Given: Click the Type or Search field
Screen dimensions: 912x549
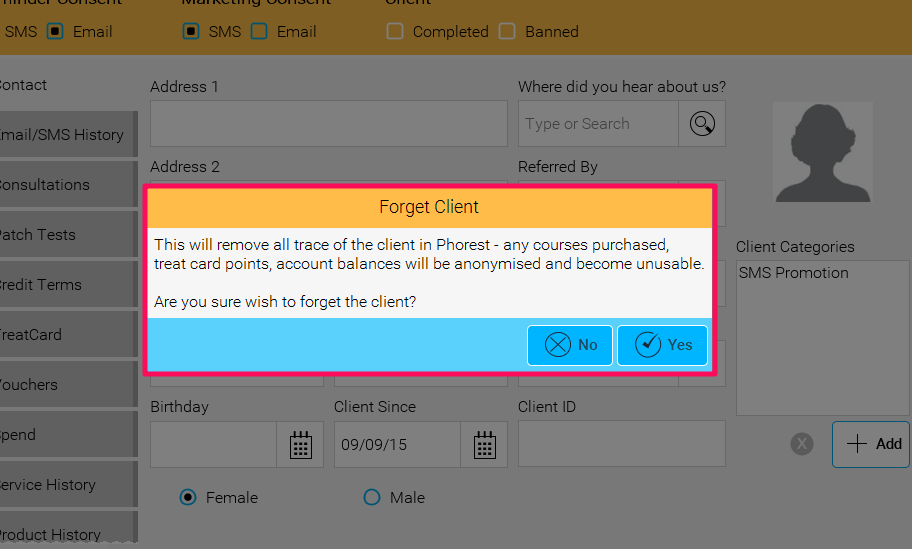Looking at the screenshot, I should [x=598, y=124].
